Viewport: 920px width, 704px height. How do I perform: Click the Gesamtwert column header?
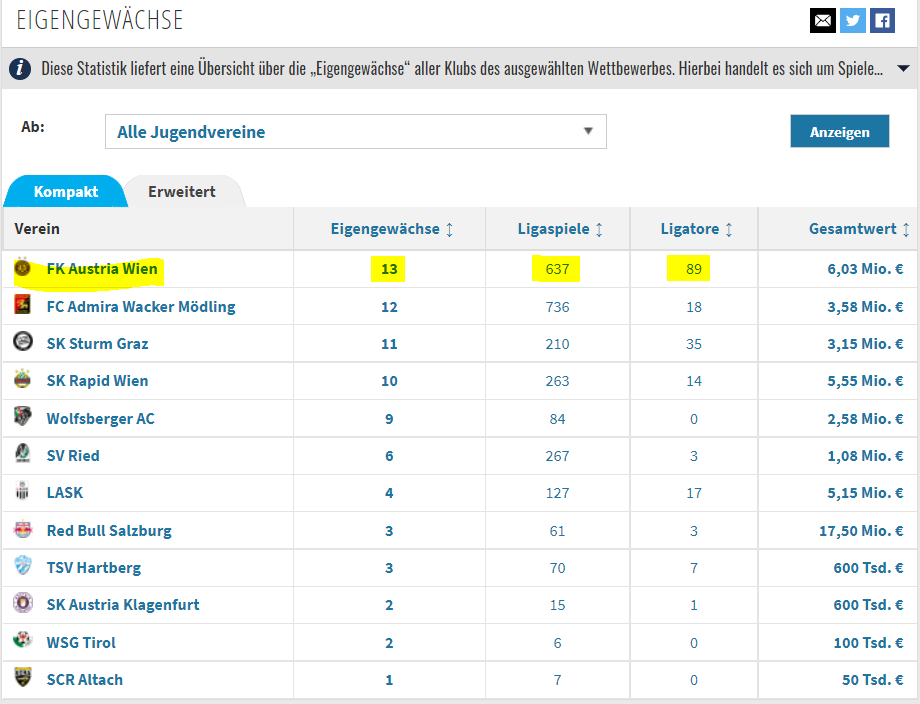[x=853, y=229]
